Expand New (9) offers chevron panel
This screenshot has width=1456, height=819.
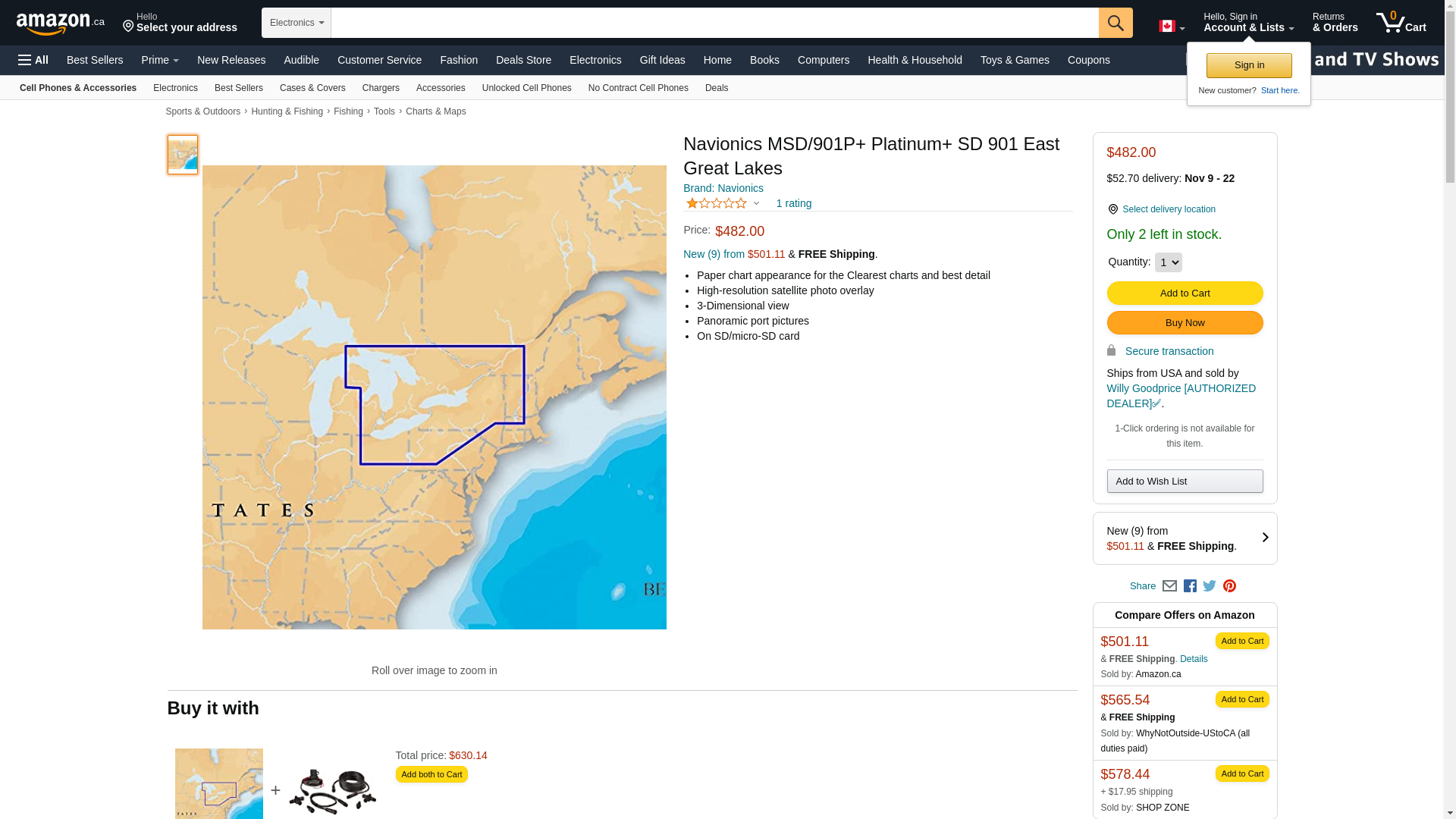click(1264, 538)
